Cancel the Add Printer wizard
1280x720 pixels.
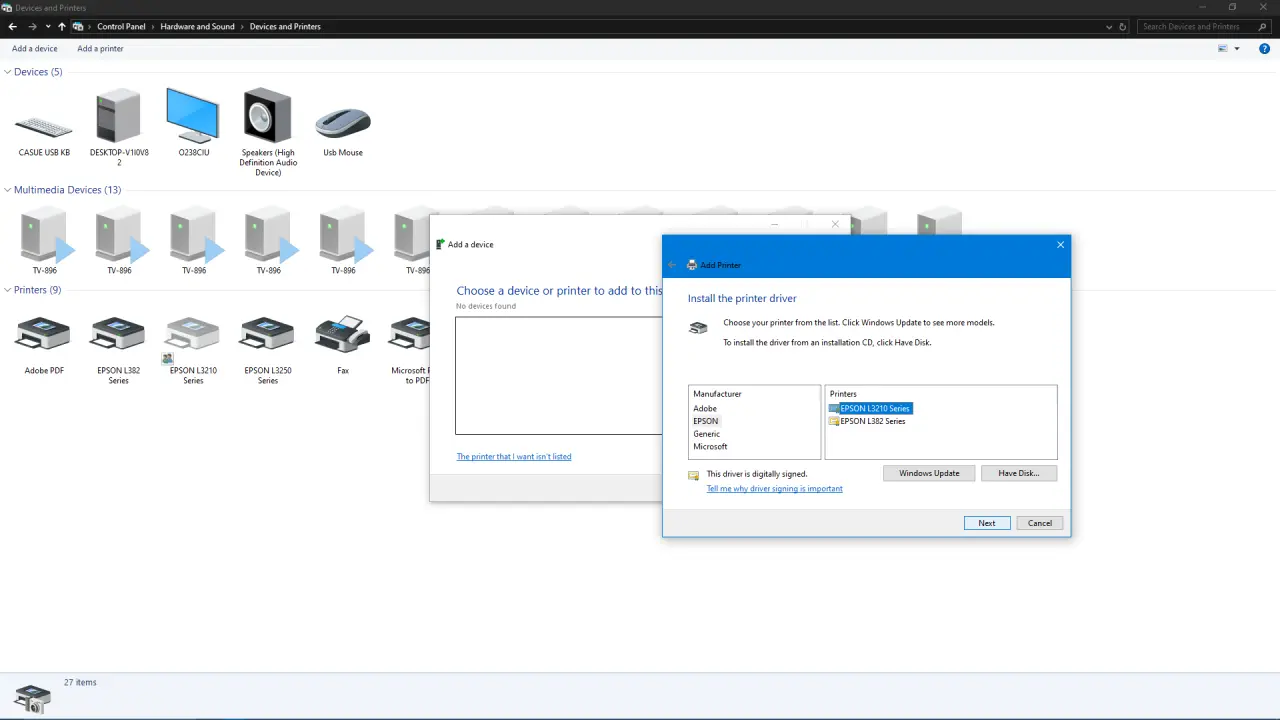[x=1040, y=523]
